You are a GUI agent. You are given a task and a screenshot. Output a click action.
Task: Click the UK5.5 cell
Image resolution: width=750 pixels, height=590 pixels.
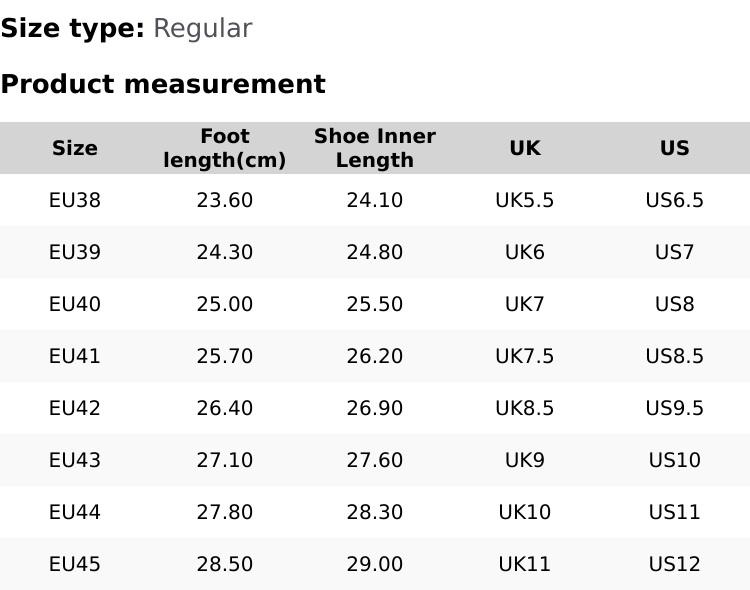(x=525, y=200)
